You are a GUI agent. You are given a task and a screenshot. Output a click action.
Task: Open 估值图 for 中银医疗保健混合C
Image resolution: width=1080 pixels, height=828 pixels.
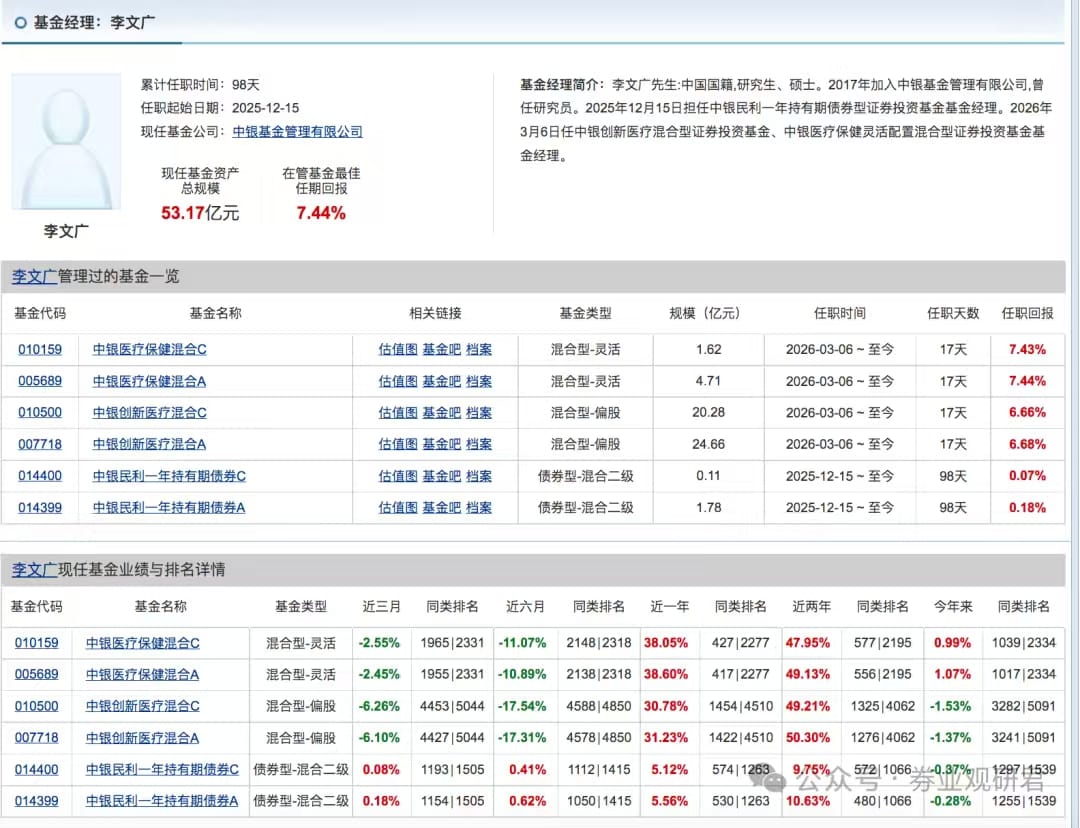(397, 349)
